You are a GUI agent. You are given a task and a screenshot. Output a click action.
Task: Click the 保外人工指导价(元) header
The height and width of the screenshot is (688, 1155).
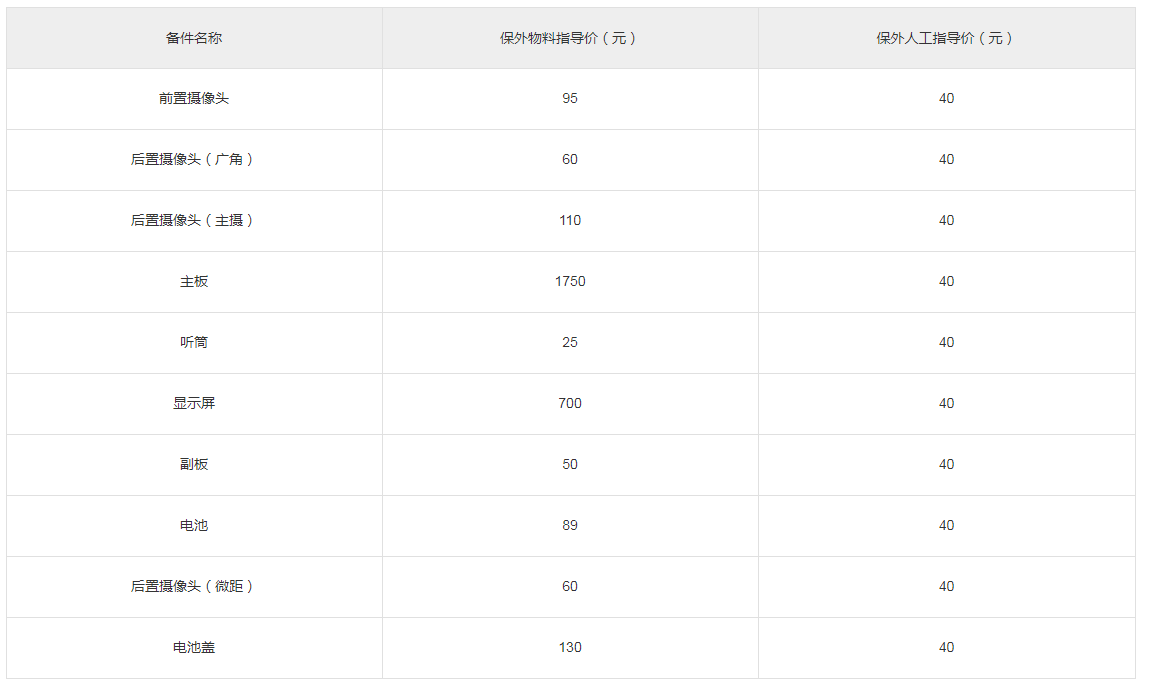click(947, 38)
